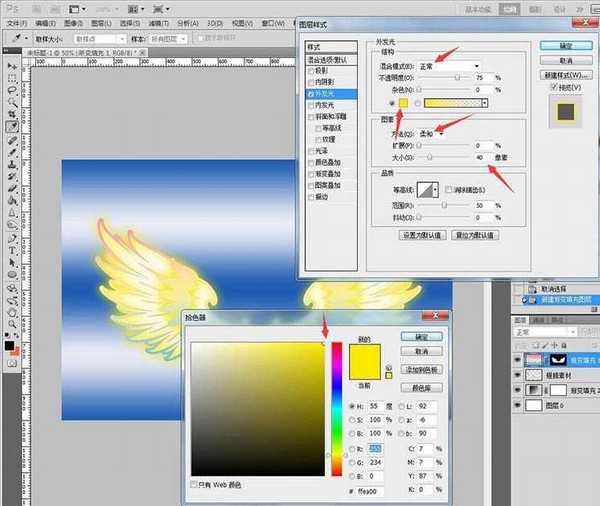Click the foreground color swatch in toolbox

8,344
